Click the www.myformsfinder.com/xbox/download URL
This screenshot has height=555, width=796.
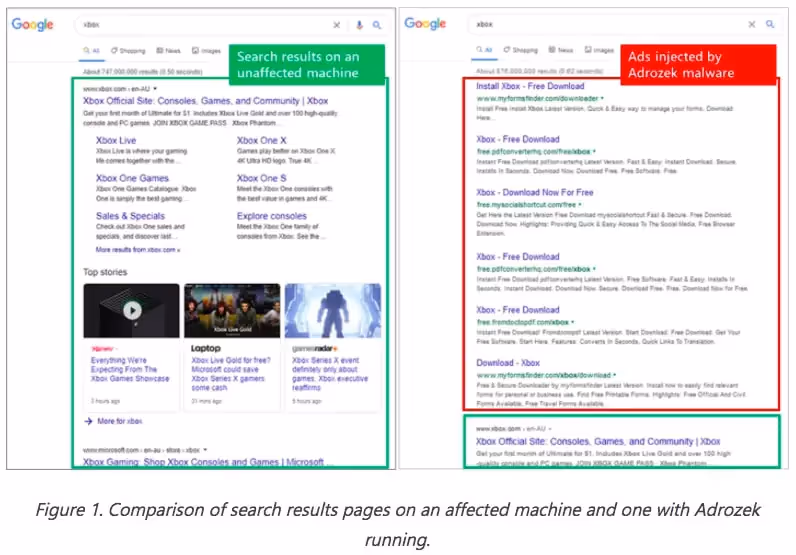[x=543, y=375]
